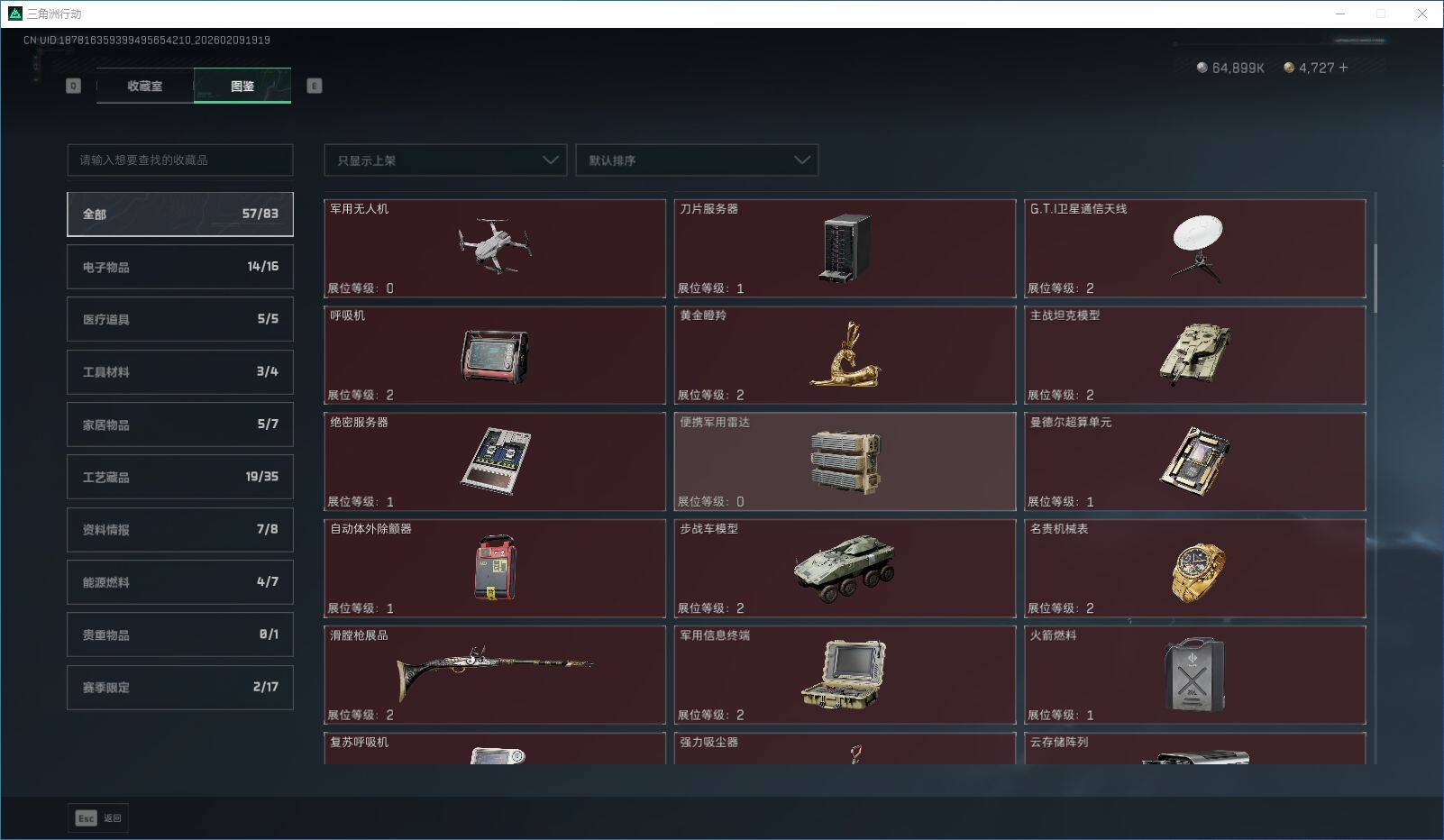This screenshot has width=1444, height=840.
Task: Switch to the 收藏室 tab
Action: tap(144, 86)
